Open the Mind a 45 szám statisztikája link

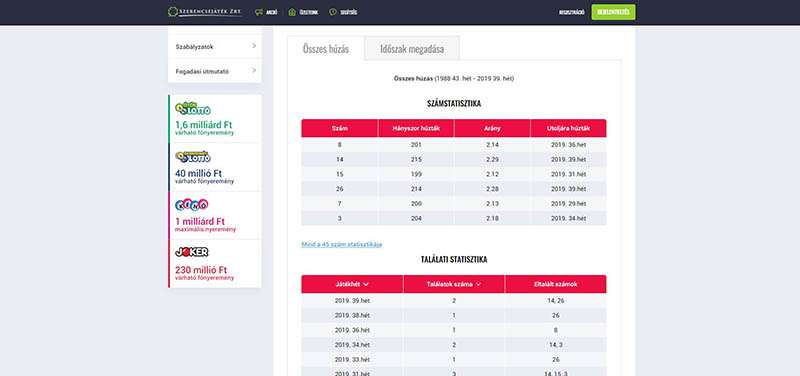click(342, 244)
